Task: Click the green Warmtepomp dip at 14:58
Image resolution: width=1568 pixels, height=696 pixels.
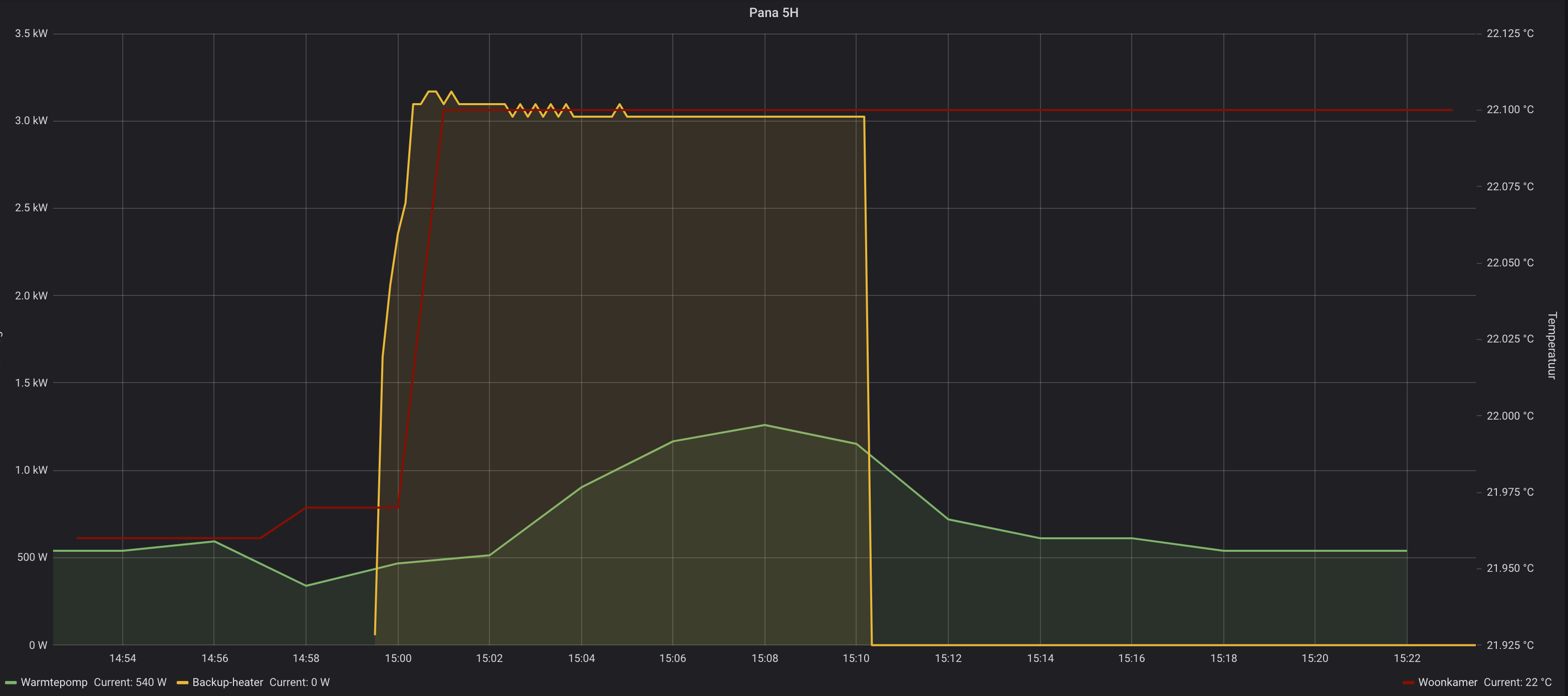Action: click(306, 586)
